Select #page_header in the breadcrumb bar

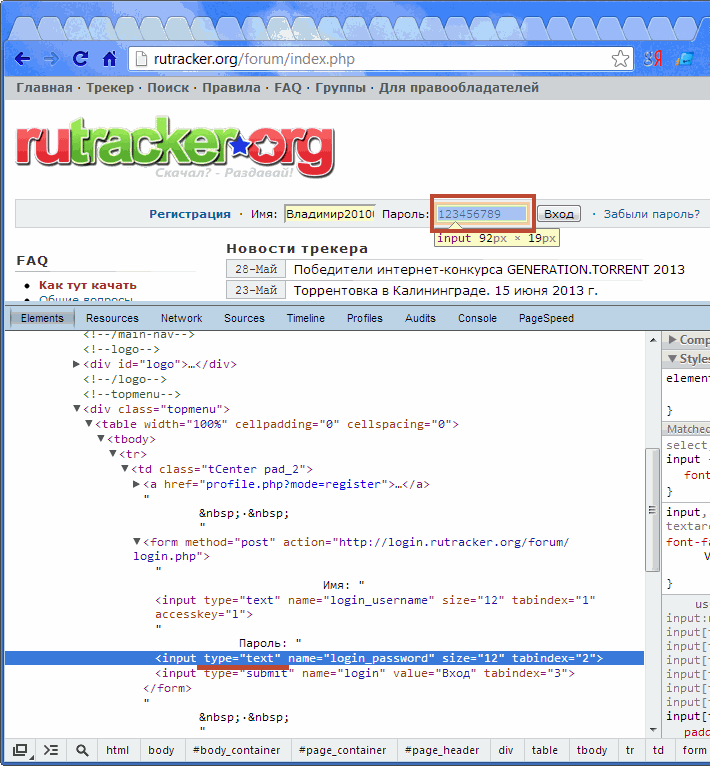pyautogui.click(x=442, y=750)
